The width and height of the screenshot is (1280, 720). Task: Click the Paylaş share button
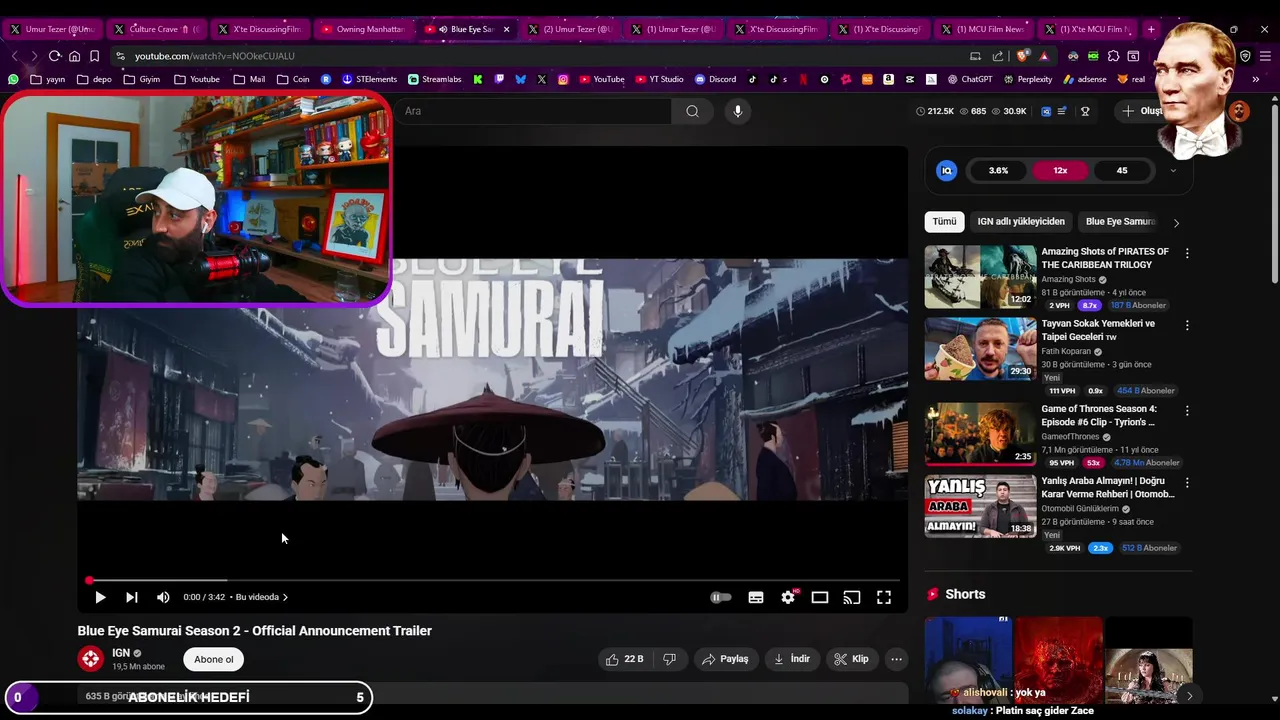[725, 659]
